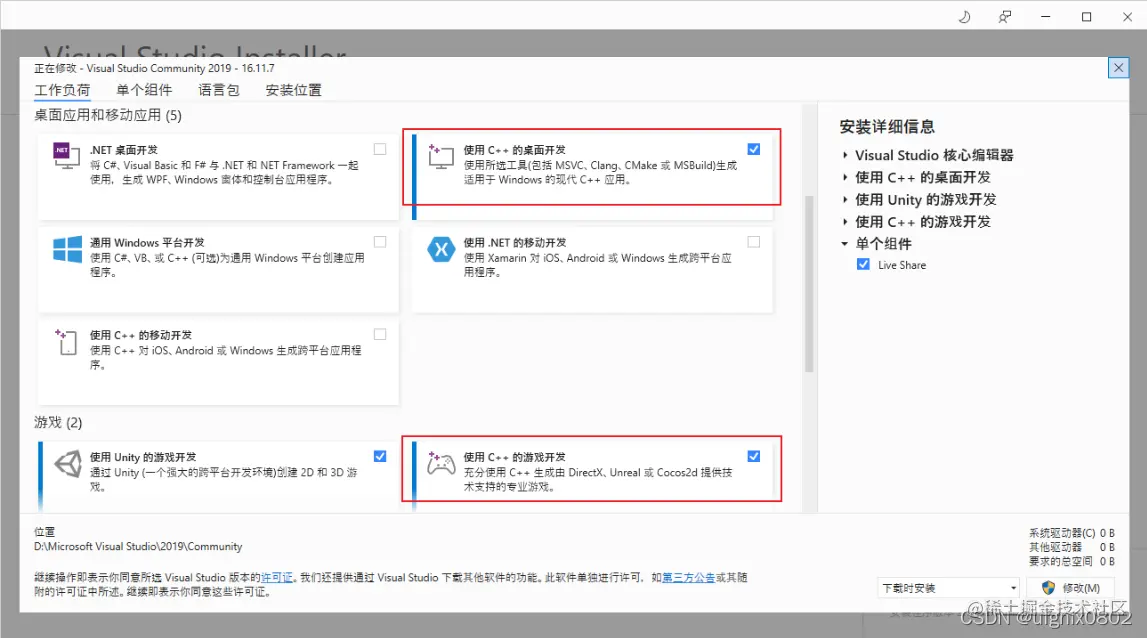This screenshot has width=1147, height=638.
Task: Open the 许可证 license link
Action: (x=277, y=577)
